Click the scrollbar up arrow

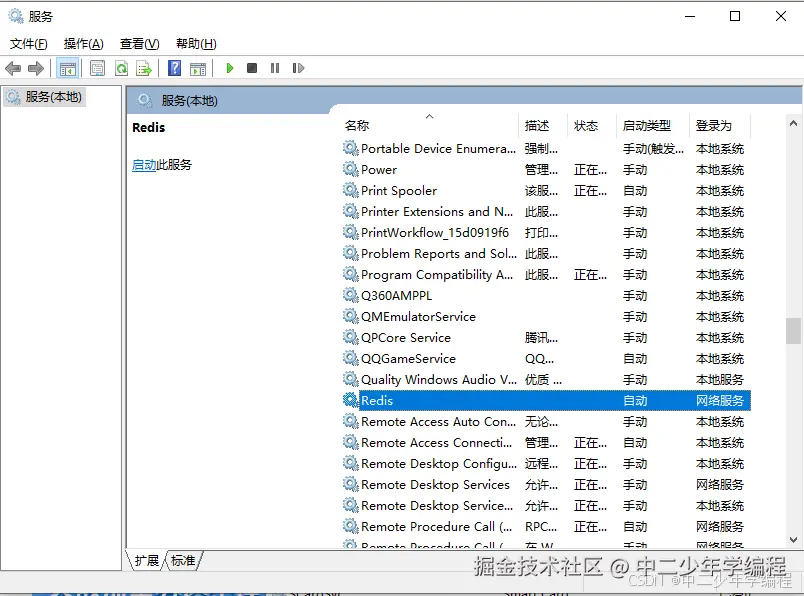coord(793,123)
